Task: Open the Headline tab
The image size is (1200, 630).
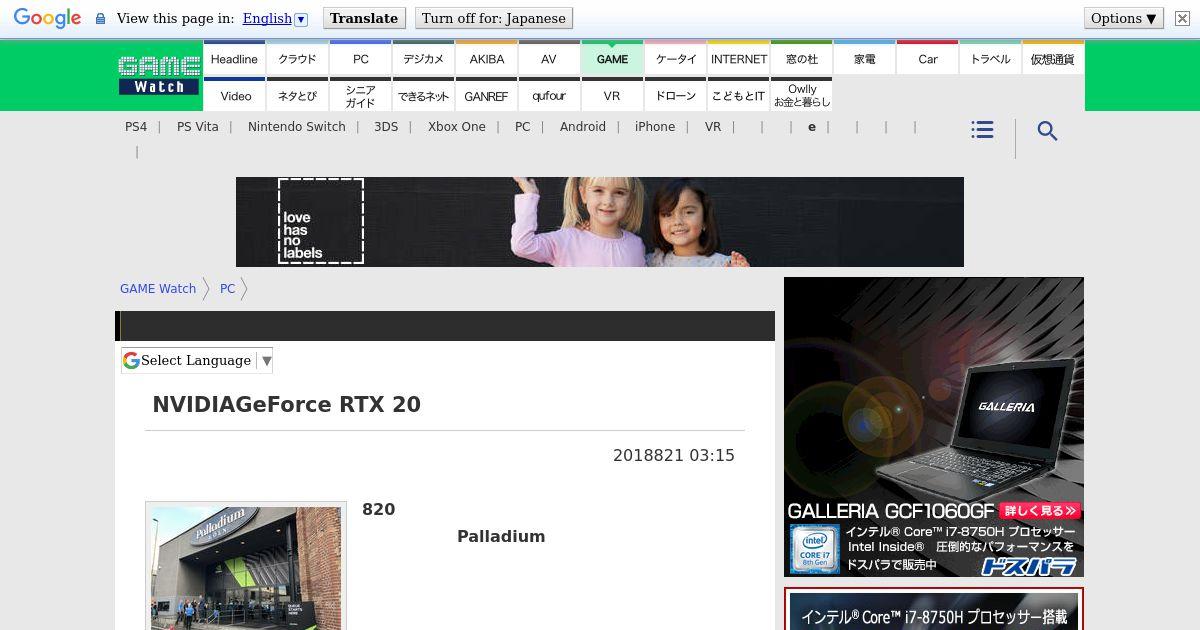Action: [x=234, y=59]
